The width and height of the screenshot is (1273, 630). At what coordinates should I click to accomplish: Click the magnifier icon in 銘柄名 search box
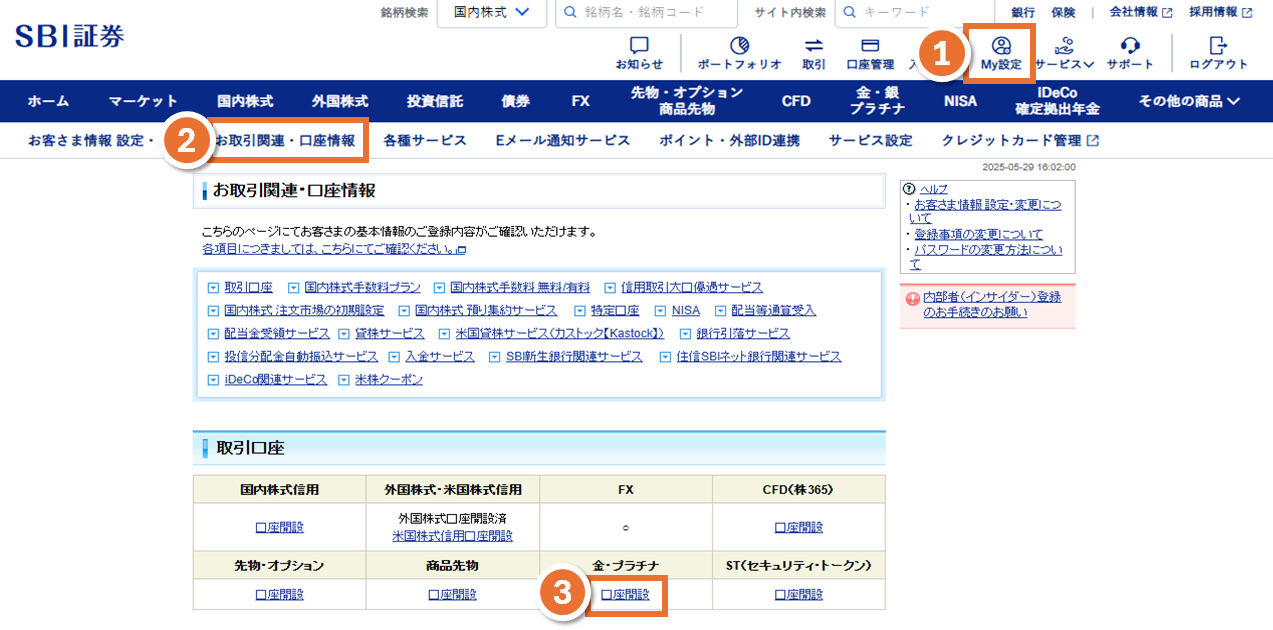click(570, 13)
